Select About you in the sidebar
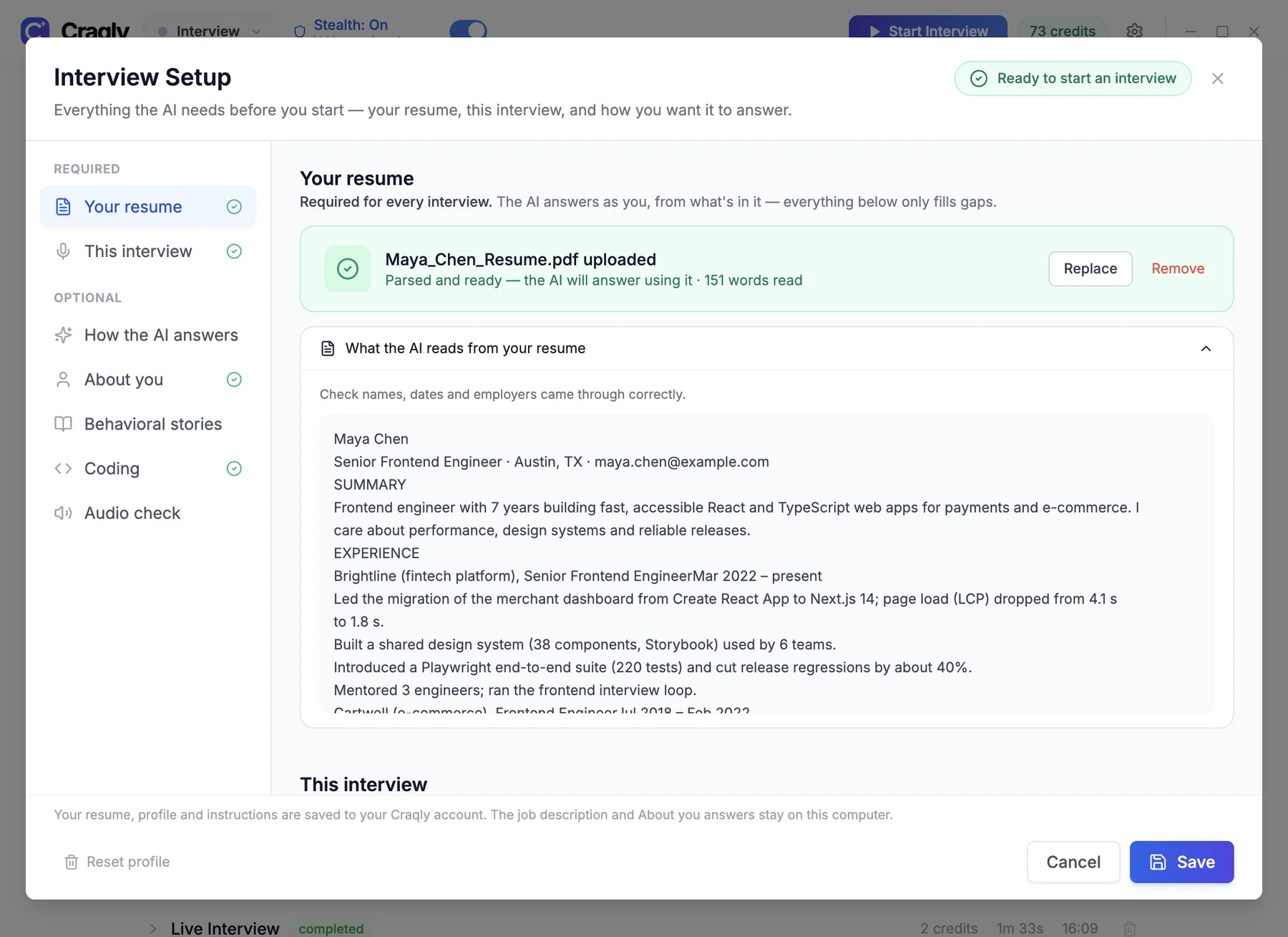The height and width of the screenshot is (937, 1288). point(148,379)
